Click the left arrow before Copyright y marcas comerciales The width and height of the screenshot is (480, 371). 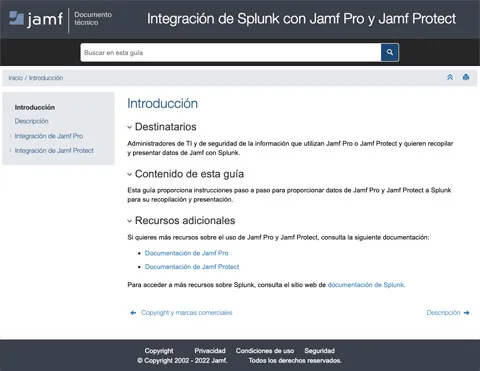pyautogui.click(x=133, y=313)
